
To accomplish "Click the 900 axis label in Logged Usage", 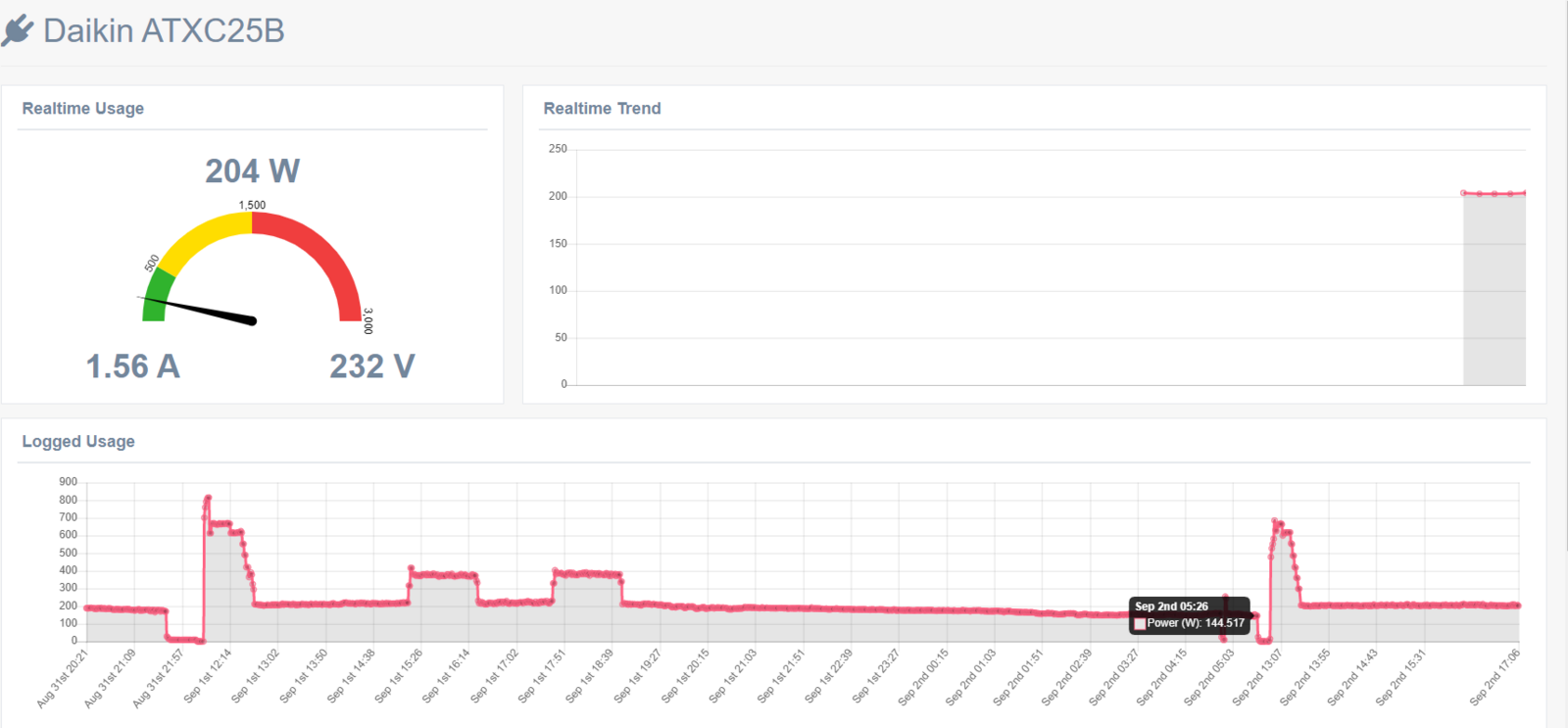I will point(68,482).
